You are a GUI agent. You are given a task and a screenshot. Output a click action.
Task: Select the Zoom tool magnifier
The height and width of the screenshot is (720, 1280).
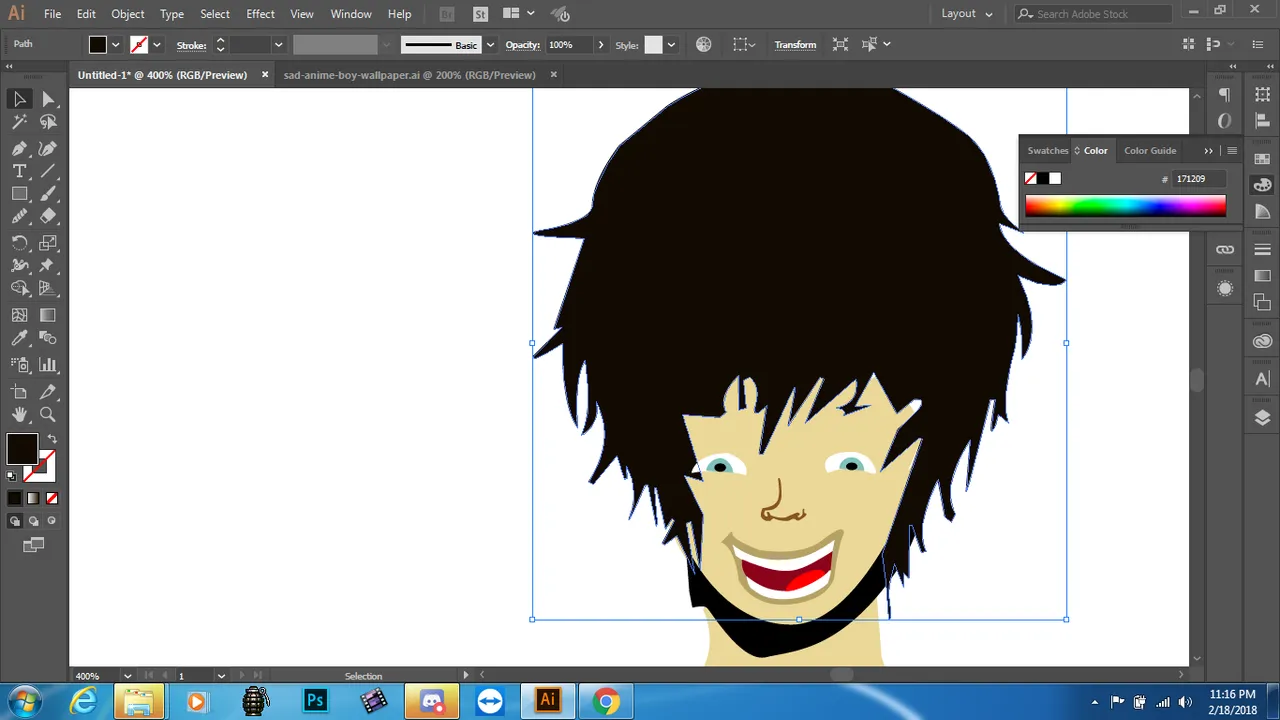coord(48,414)
